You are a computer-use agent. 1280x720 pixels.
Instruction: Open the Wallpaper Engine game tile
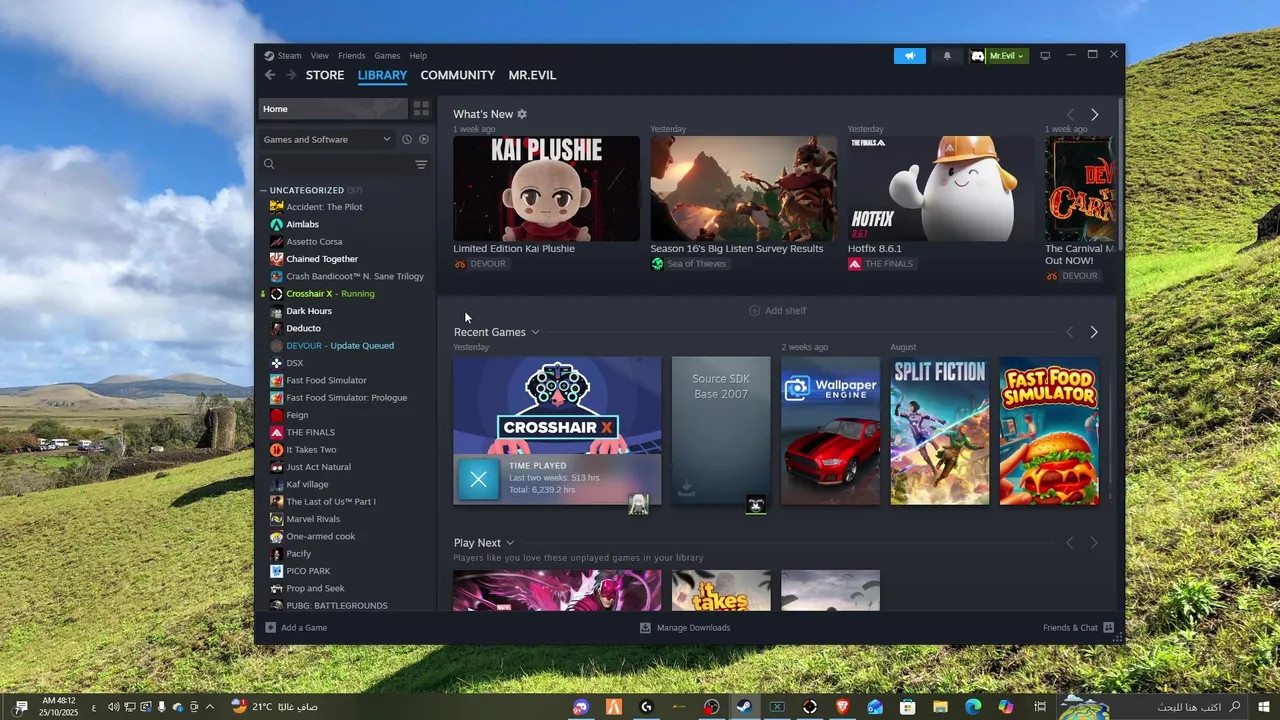tap(830, 431)
